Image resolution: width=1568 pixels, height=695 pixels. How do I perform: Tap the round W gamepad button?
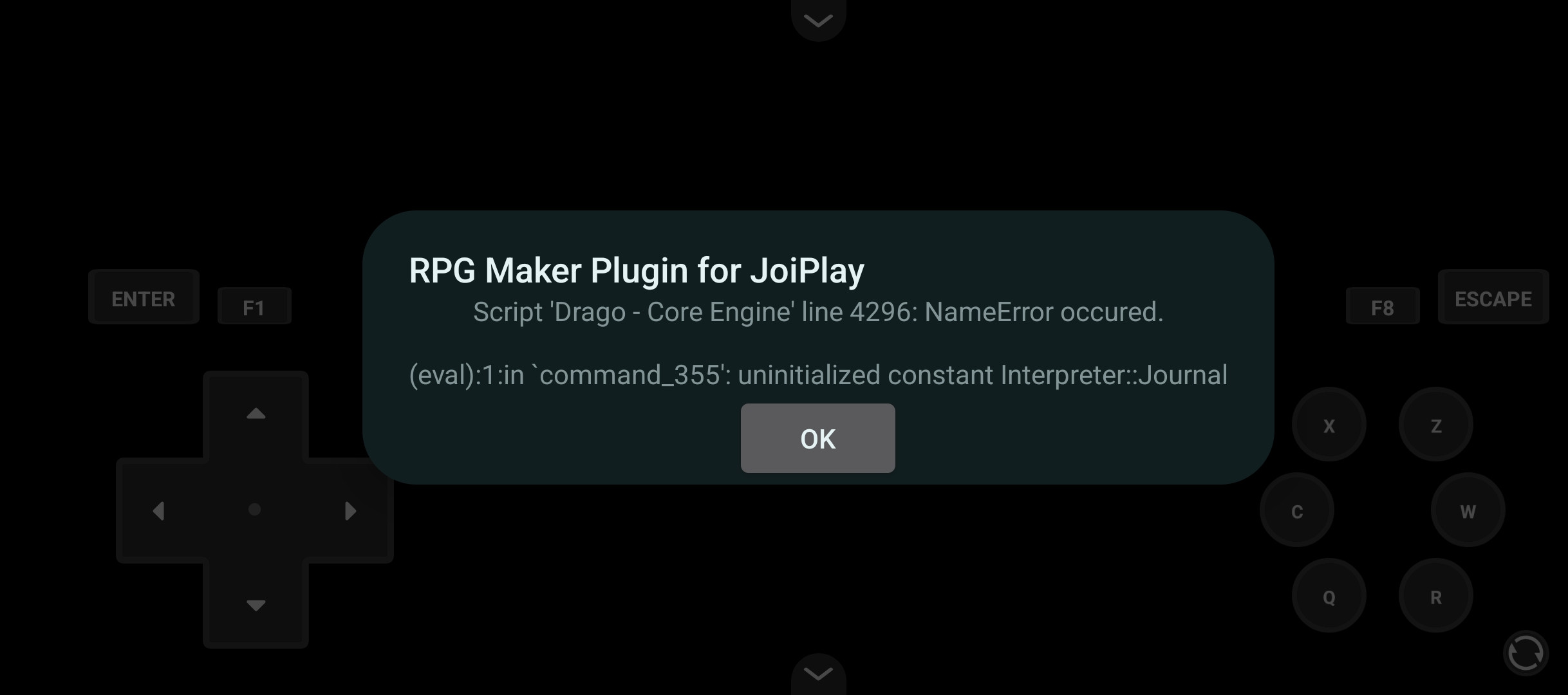point(1468,510)
